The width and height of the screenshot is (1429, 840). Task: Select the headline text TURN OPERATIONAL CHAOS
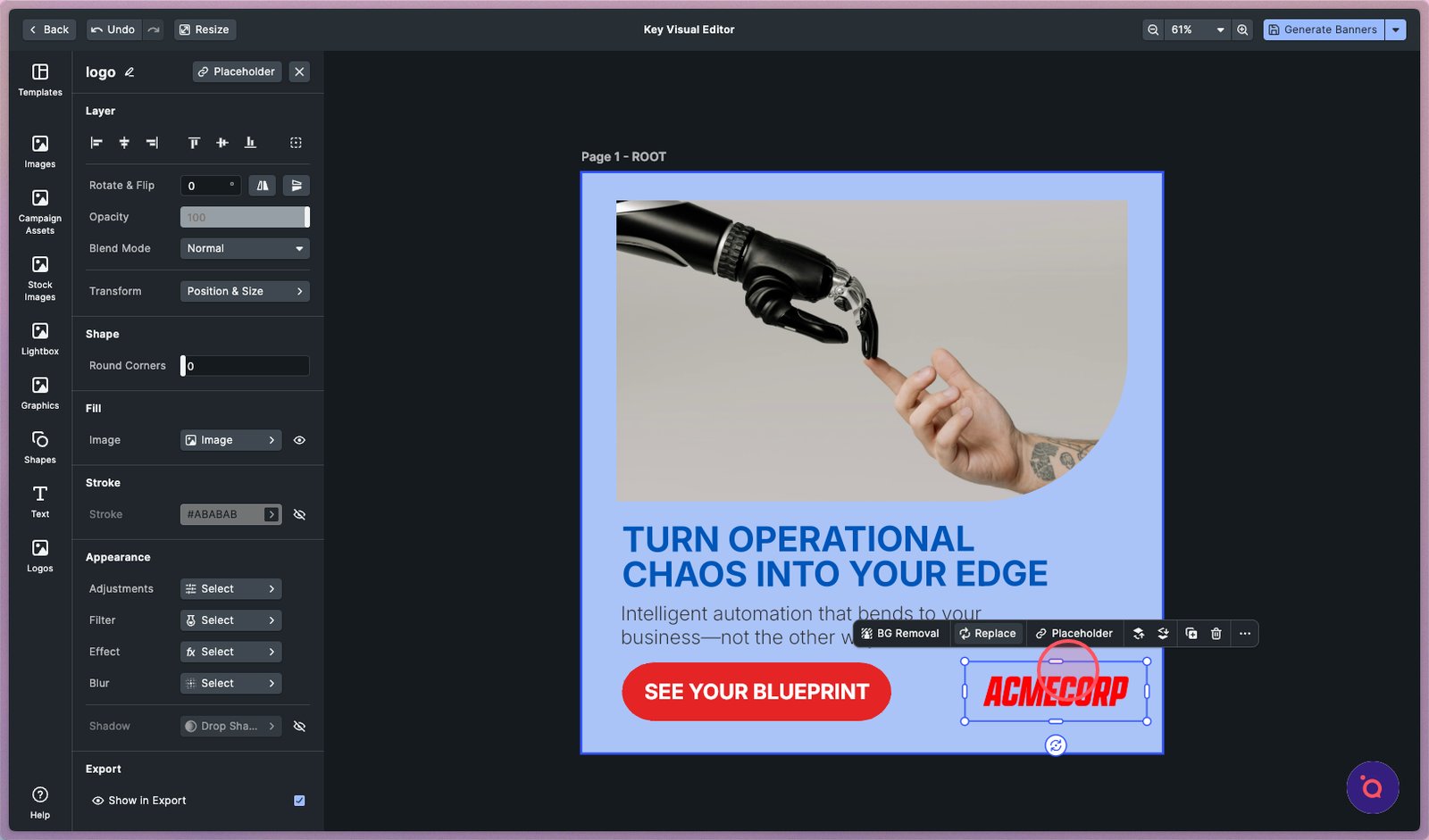click(x=835, y=556)
